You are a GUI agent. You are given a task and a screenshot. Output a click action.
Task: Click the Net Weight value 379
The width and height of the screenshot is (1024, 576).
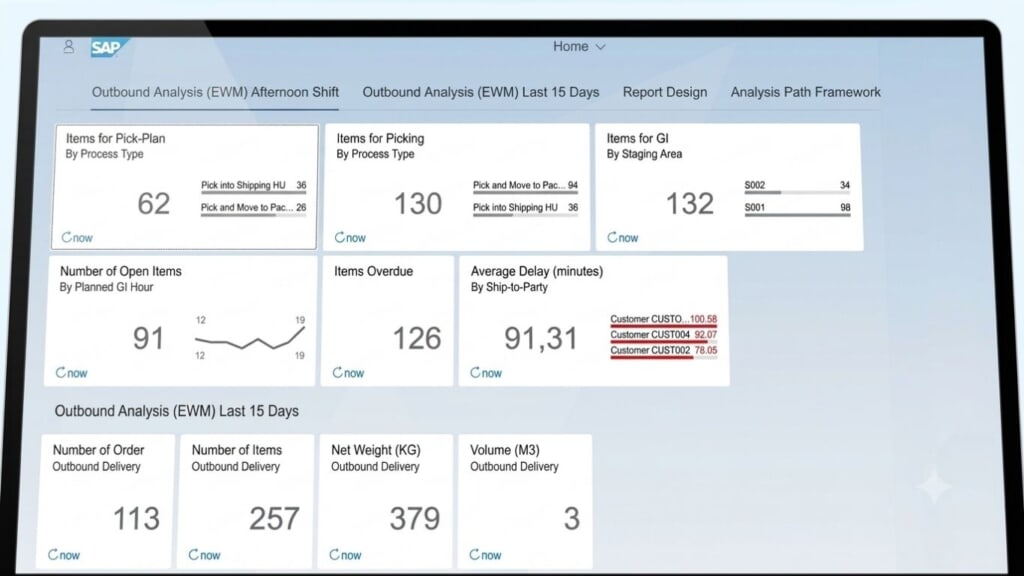415,519
